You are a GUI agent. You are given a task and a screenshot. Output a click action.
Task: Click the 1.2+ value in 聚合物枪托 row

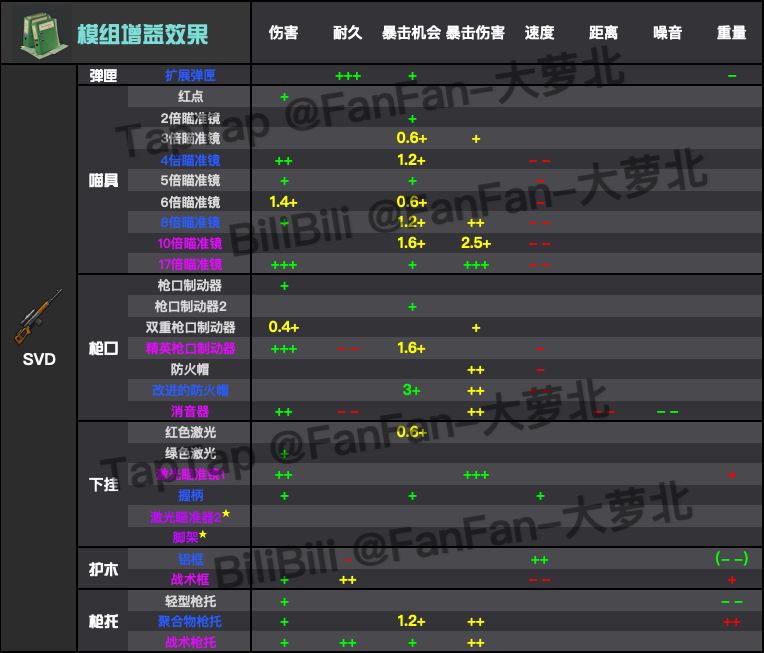tap(412, 621)
